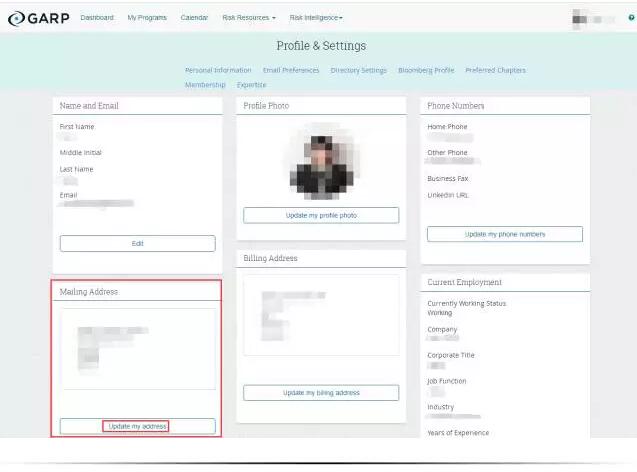Select the Directory Settings link
The height and width of the screenshot is (472, 637).
click(x=359, y=70)
